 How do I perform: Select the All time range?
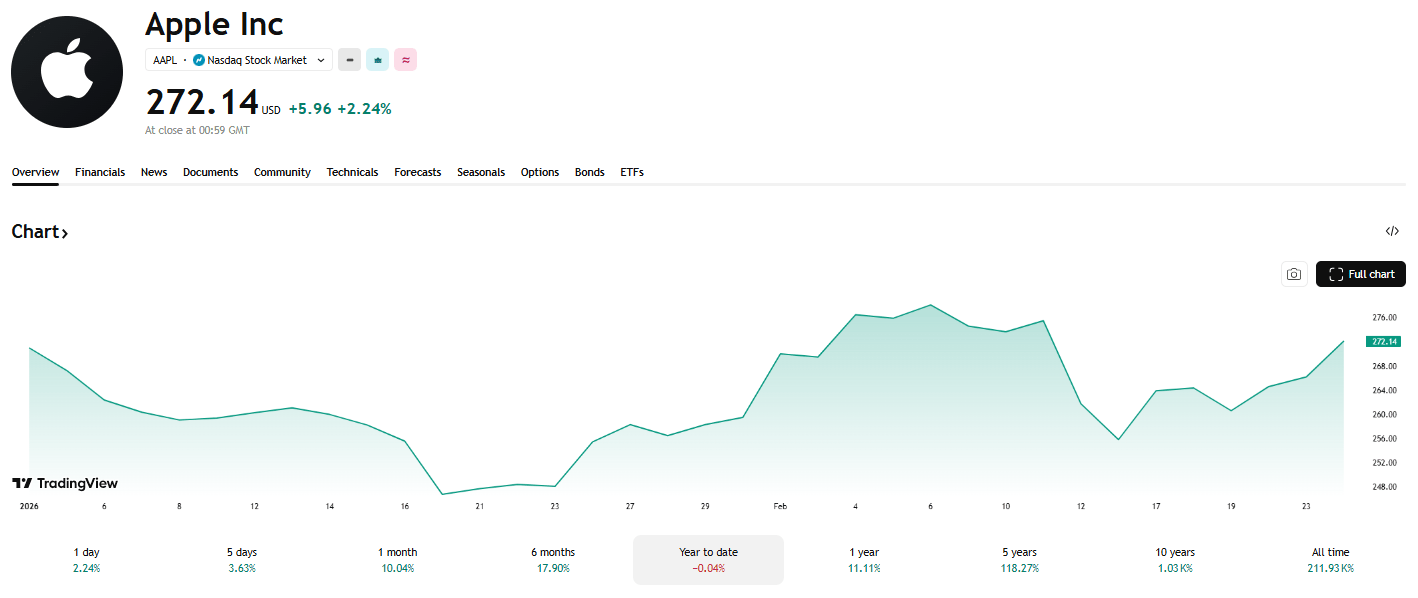(1330, 559)
